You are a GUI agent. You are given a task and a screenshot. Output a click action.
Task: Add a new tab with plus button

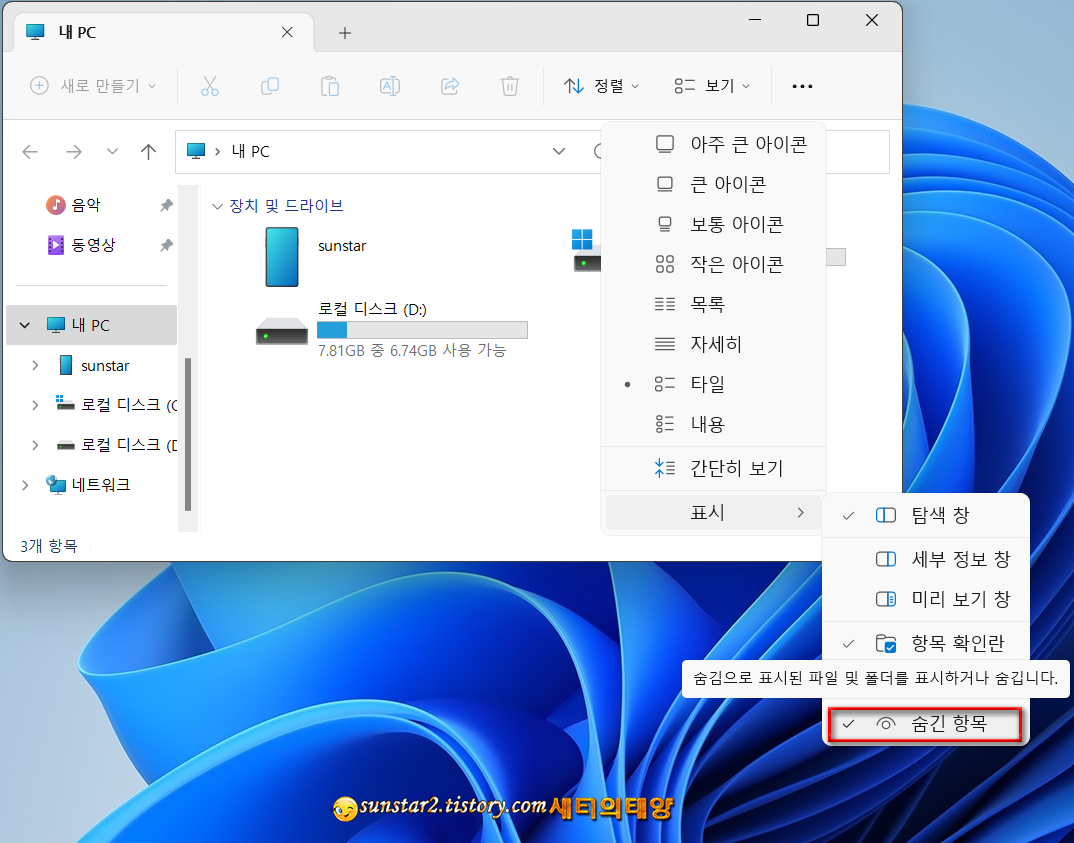tap(345, 33)
